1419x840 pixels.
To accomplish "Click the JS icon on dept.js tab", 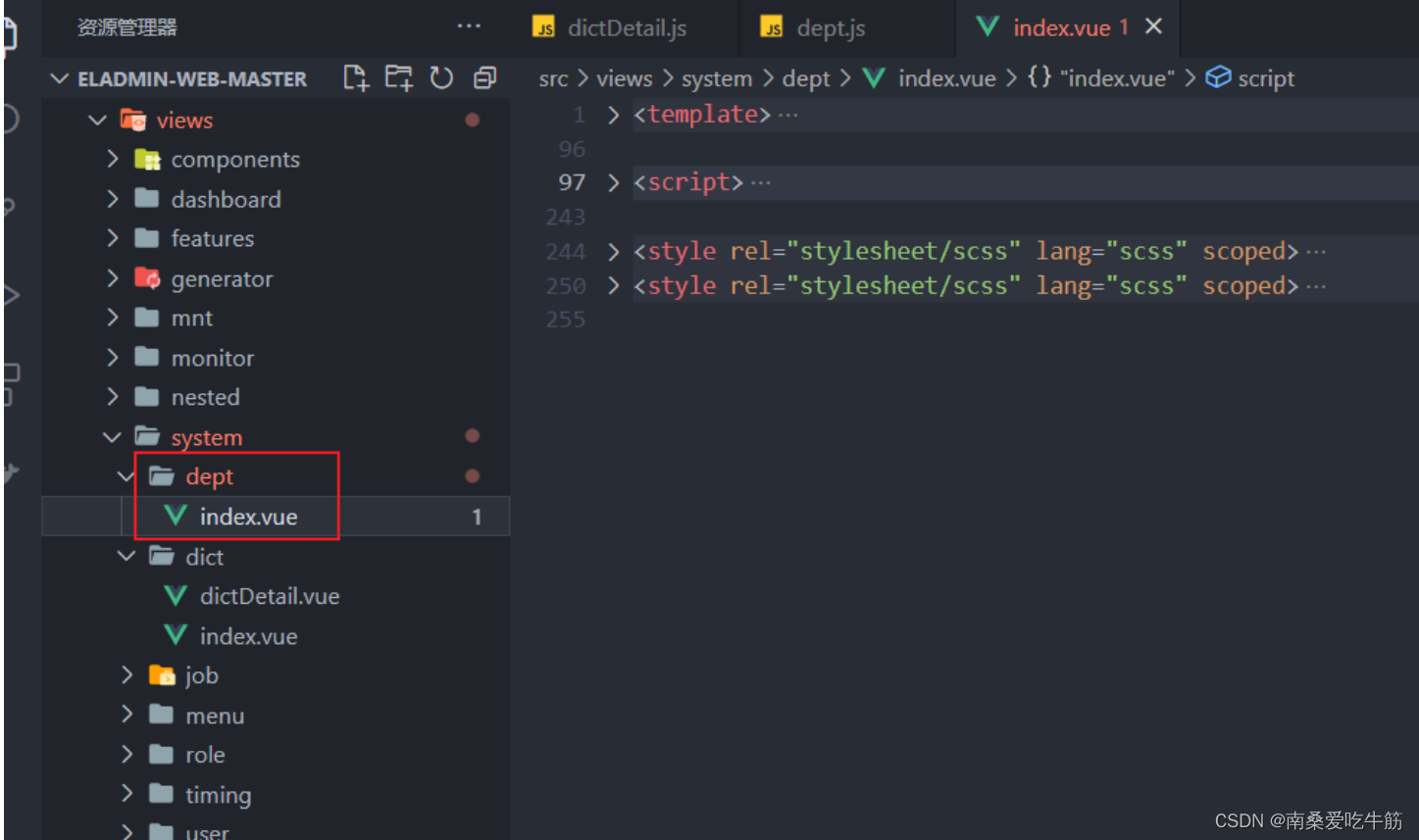I will (773, 27).
